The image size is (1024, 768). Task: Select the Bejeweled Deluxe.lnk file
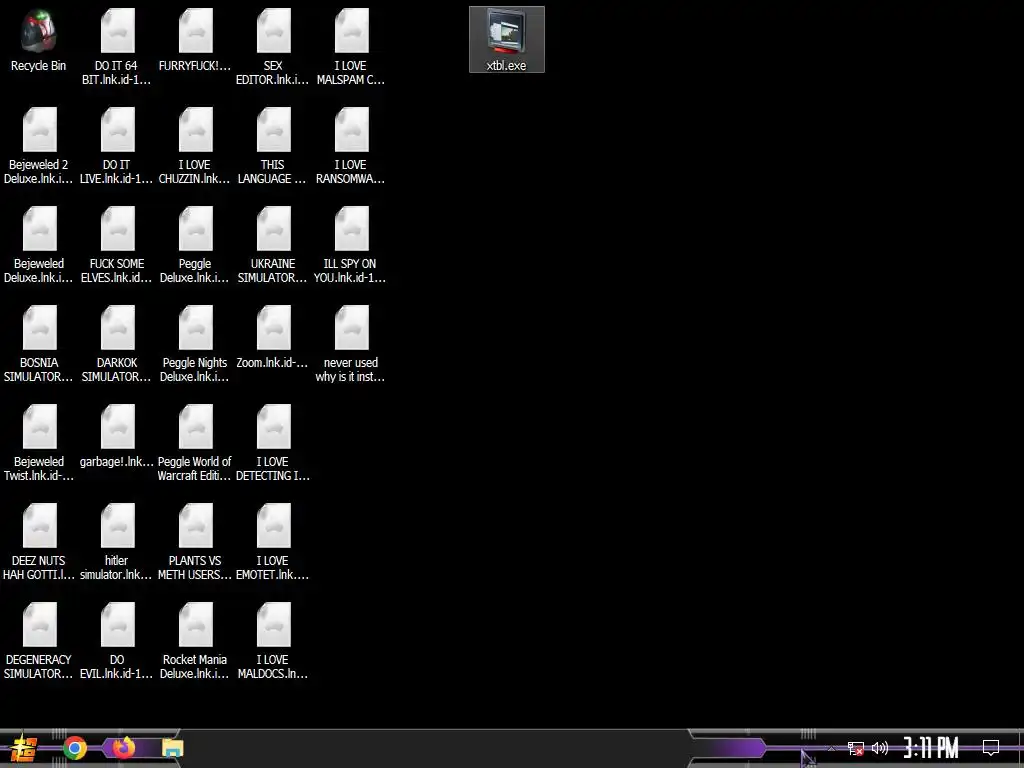click(x=39, y=246)
